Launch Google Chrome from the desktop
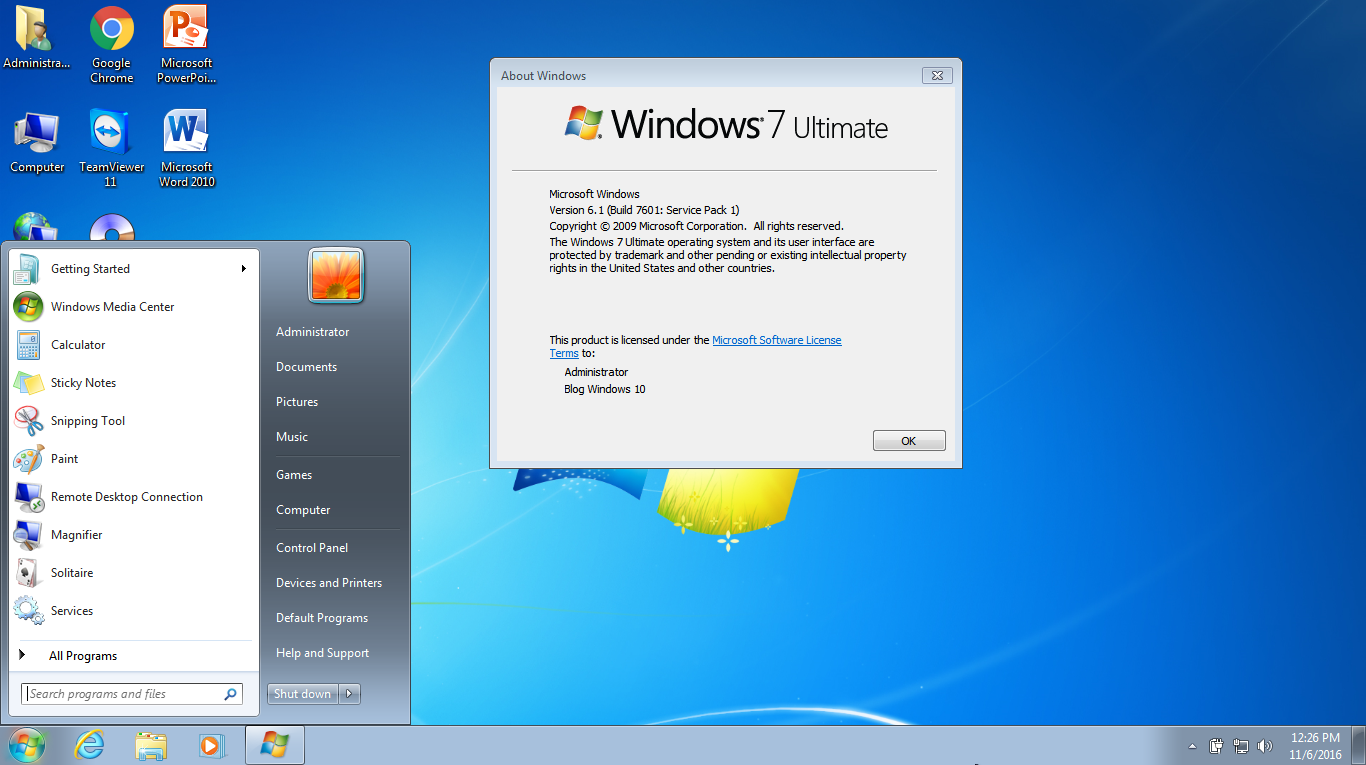Viewport: 1366px width, 765px height. [x=112, y=45]
